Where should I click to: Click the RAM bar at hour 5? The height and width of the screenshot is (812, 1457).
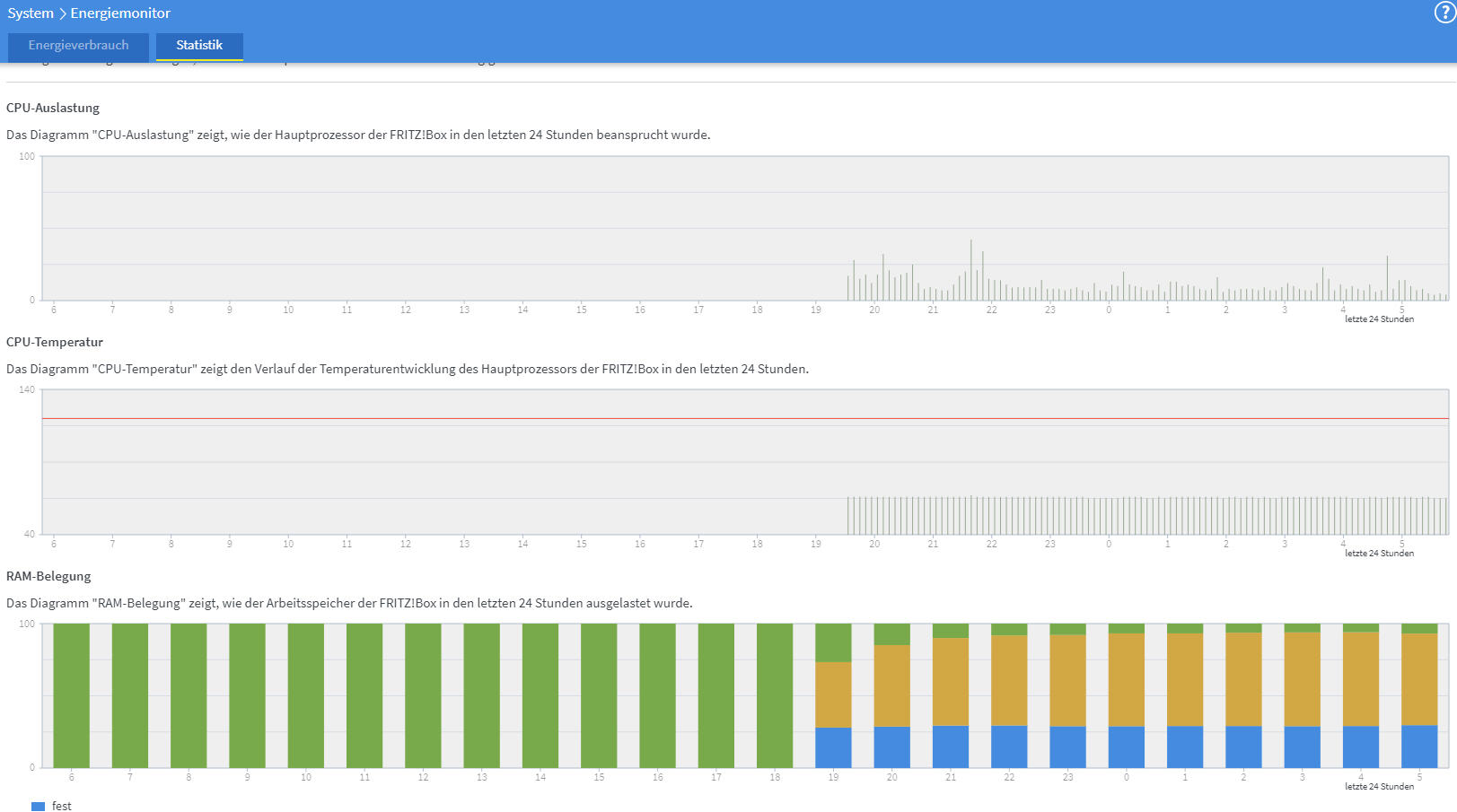[x=1419, y=695]
